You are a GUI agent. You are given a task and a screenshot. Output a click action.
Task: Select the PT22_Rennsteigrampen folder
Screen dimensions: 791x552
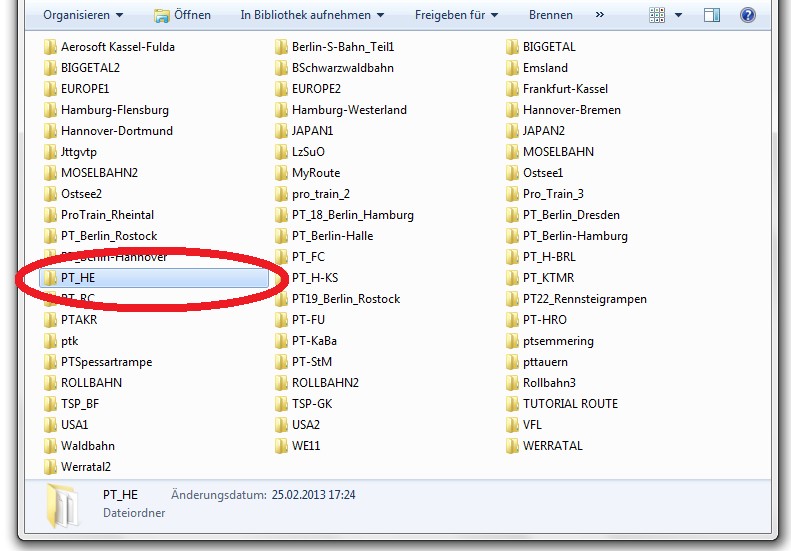[x=584, y=299]
